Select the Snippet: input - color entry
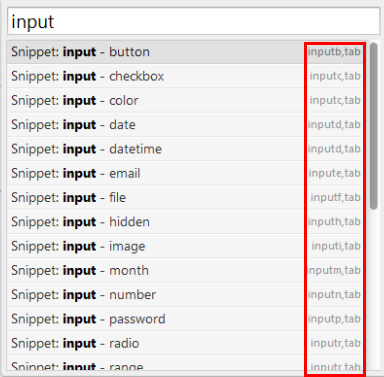384x377 pixels. 187,101
